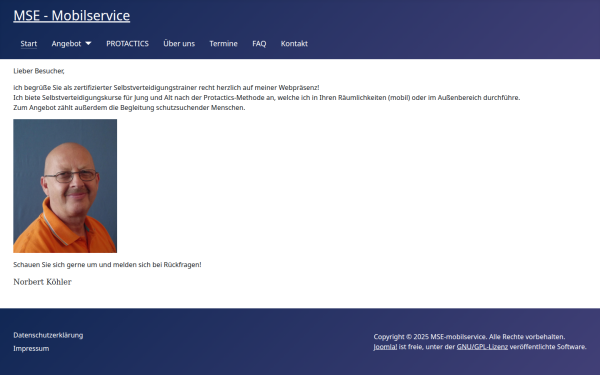Open the PROTACTICS page
Viewport: 600px width, 375px height.
coord(127,44)
